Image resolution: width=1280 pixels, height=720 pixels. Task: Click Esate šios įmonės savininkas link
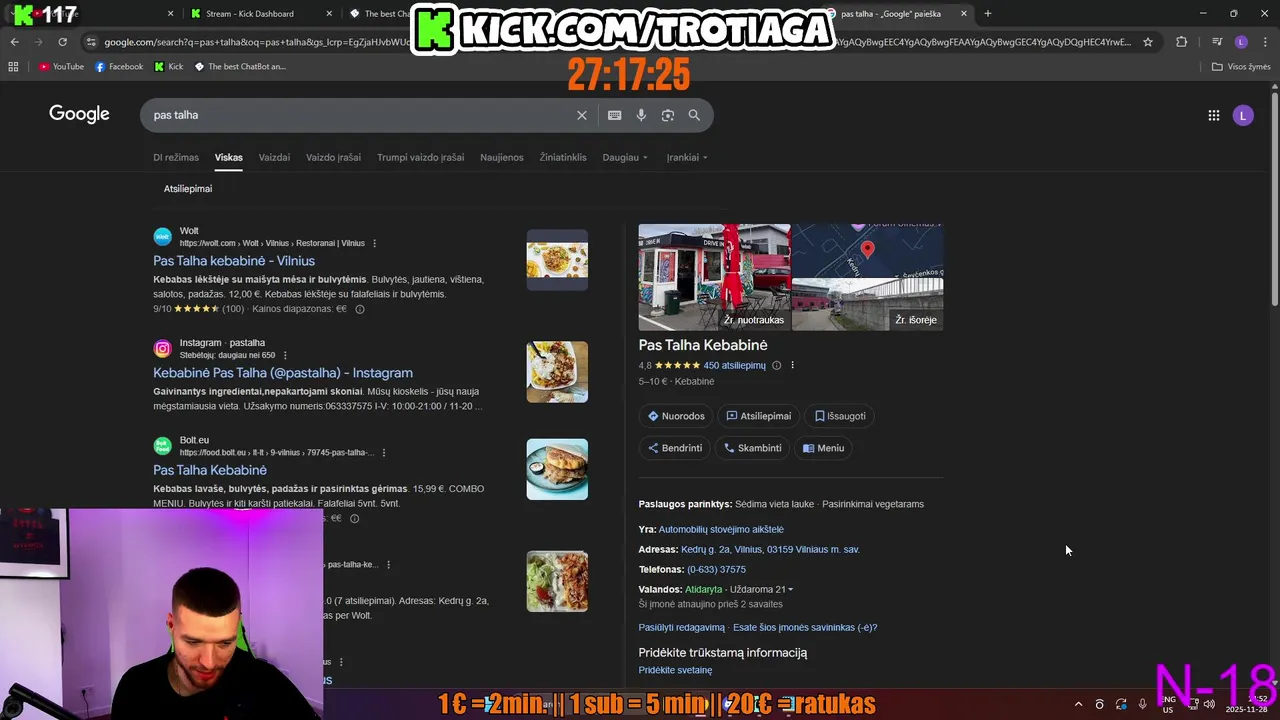coord(805,627)
